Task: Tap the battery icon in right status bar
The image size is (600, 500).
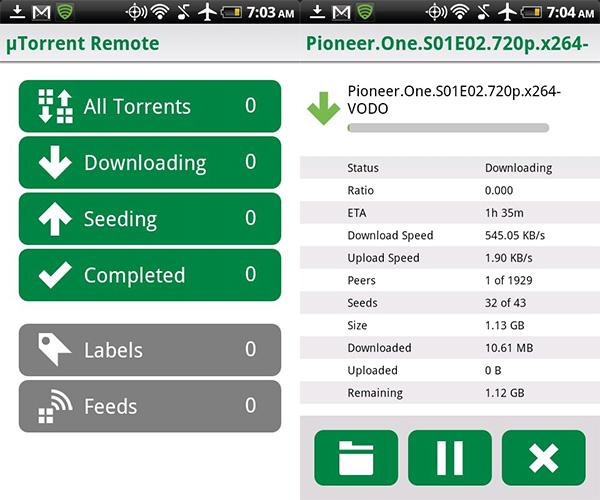Action: (x=531, y=12)
